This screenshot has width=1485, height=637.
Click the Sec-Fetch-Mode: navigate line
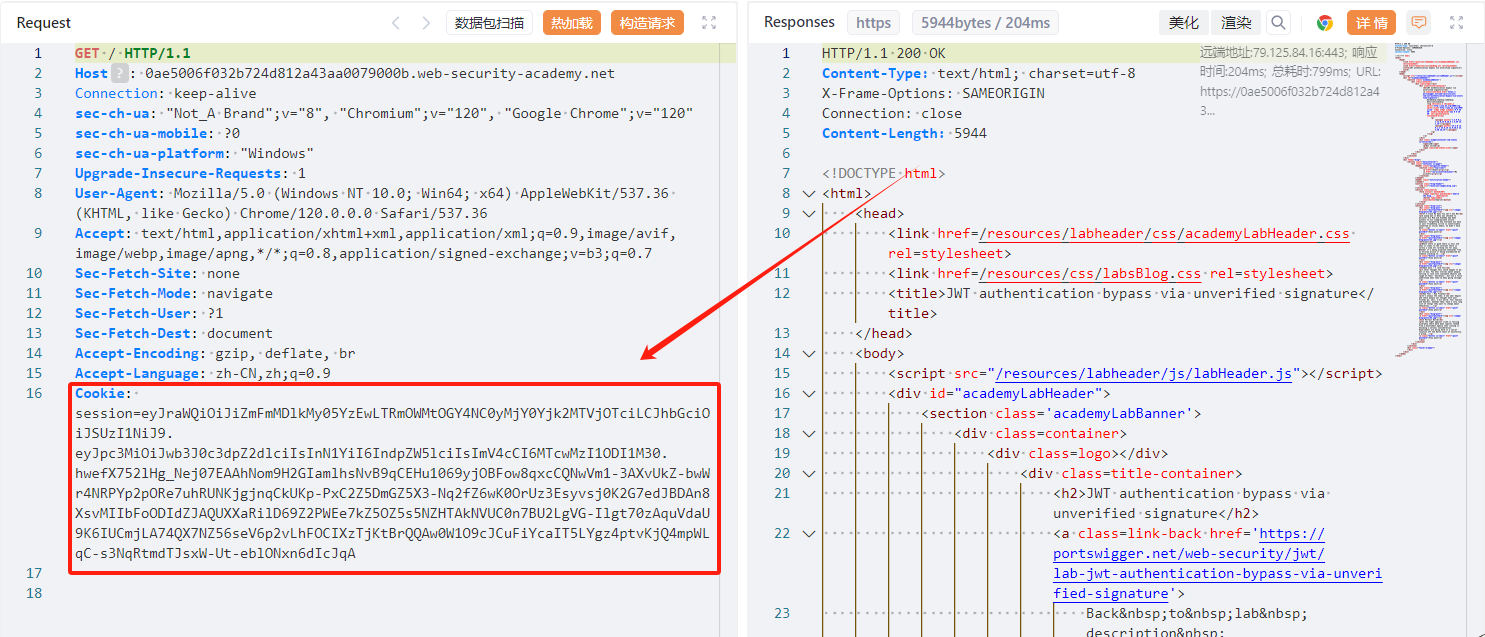point(173,293)
